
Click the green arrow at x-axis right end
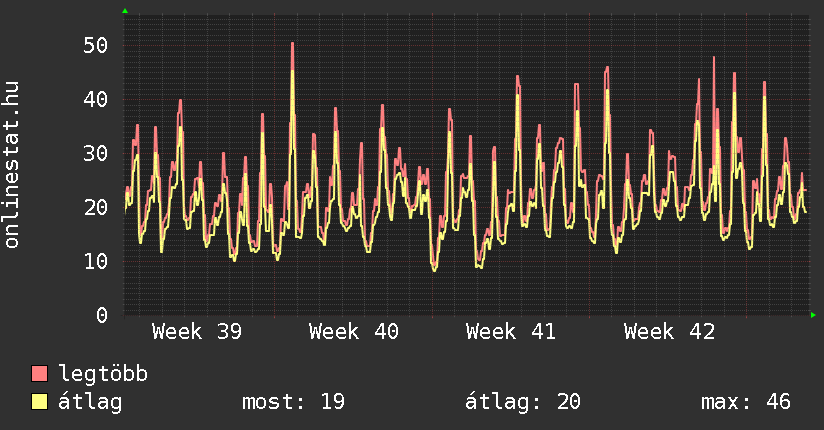pos(814,315)
